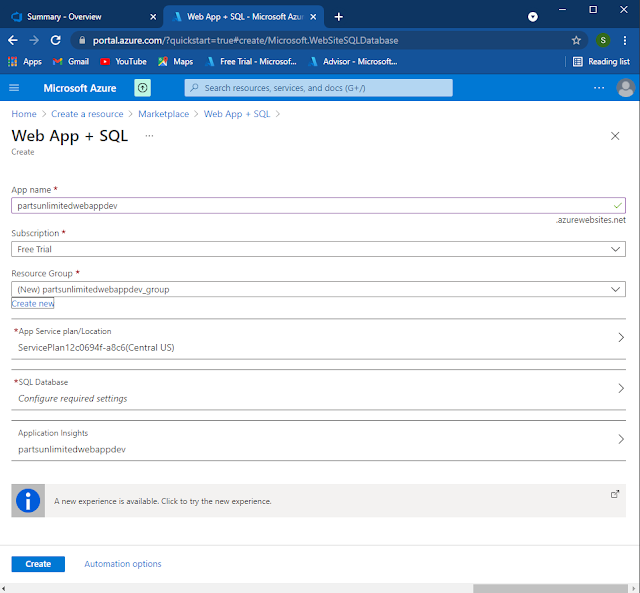Image resolution: width=640 pixels, height=593 pixels.
Task: Click the browser address bar URL
Action: pyautogui.click(x=245, y=40)
